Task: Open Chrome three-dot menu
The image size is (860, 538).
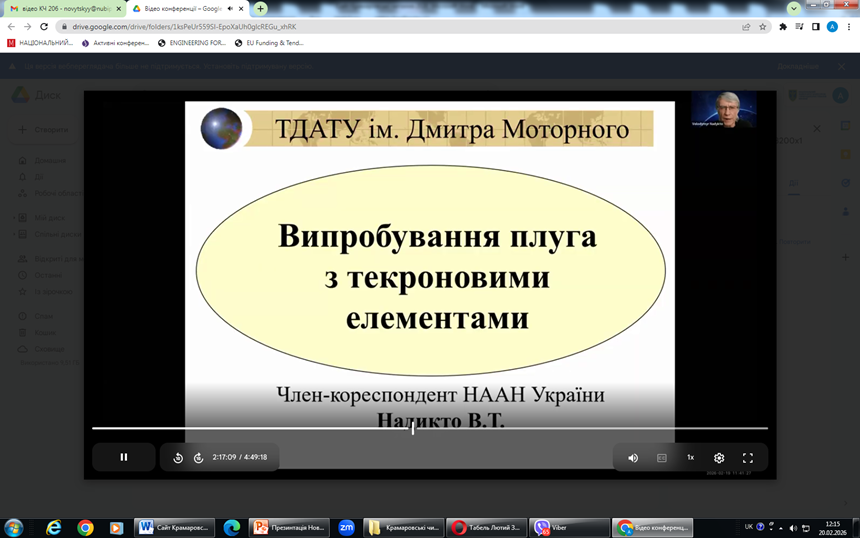Action: (x=849, y=26)
